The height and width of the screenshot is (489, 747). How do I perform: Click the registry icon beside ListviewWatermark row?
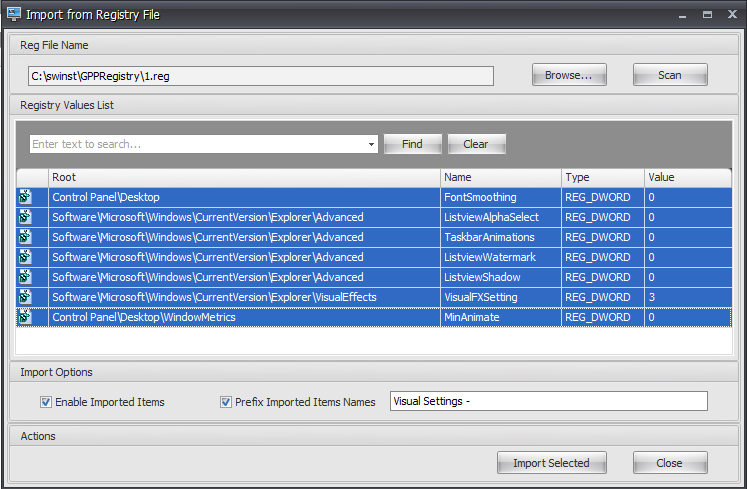point(25,257)
